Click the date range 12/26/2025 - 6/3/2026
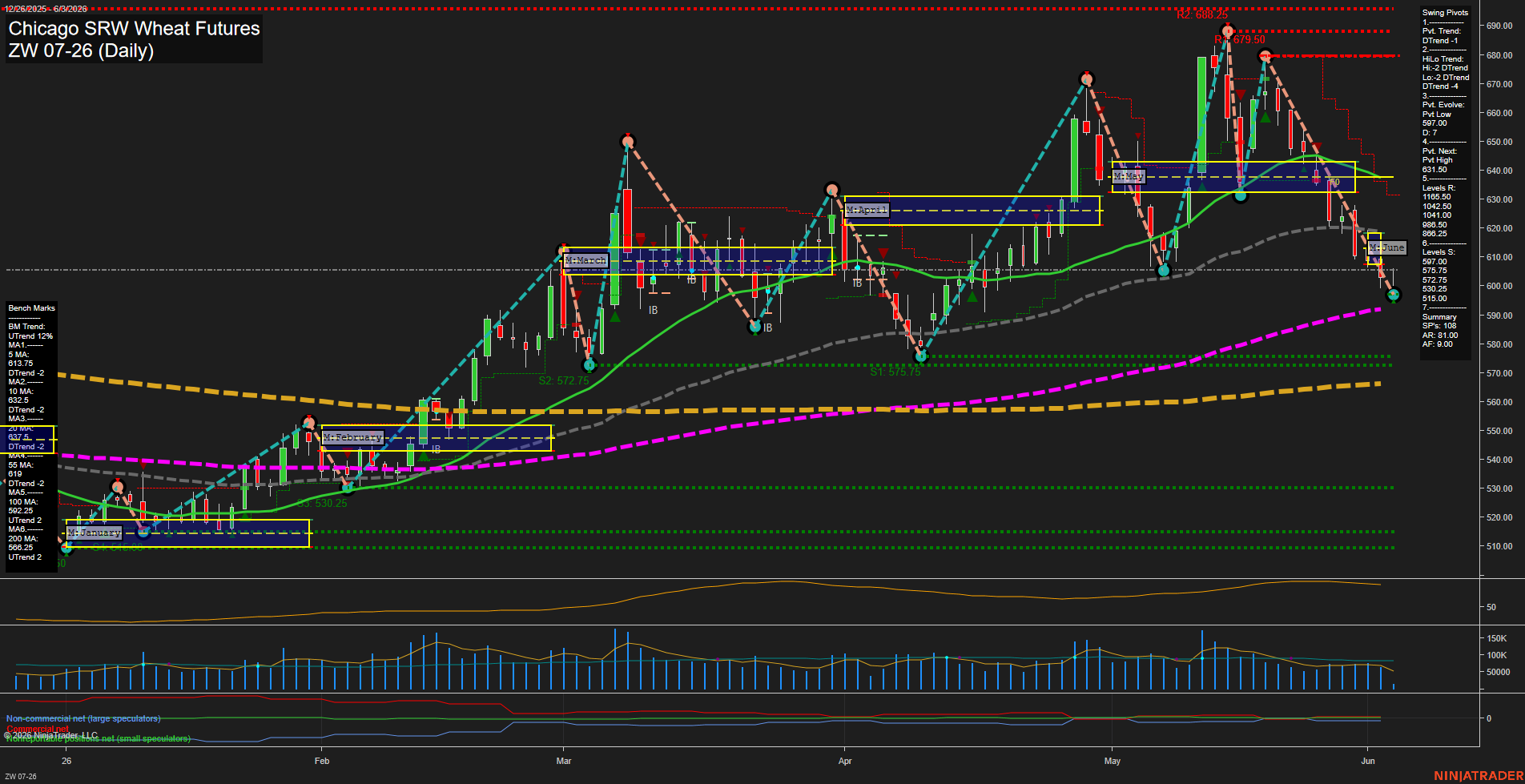The height and width of the screenshot is (784, 1525). click(46, 9)
